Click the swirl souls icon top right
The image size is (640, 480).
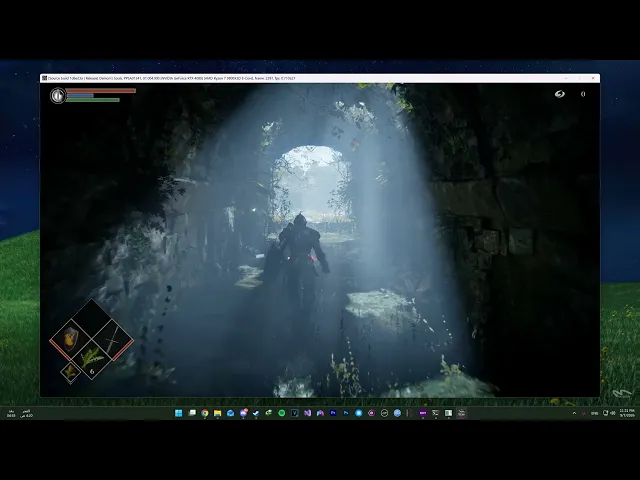[x=560, y=94]
